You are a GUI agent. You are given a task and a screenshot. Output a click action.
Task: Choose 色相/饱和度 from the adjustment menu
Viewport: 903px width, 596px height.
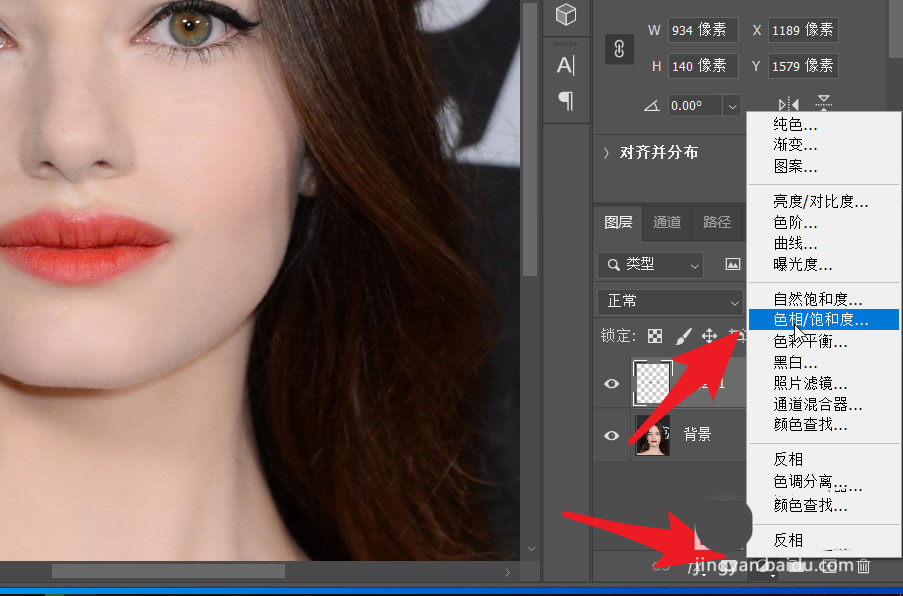[821, 320]
